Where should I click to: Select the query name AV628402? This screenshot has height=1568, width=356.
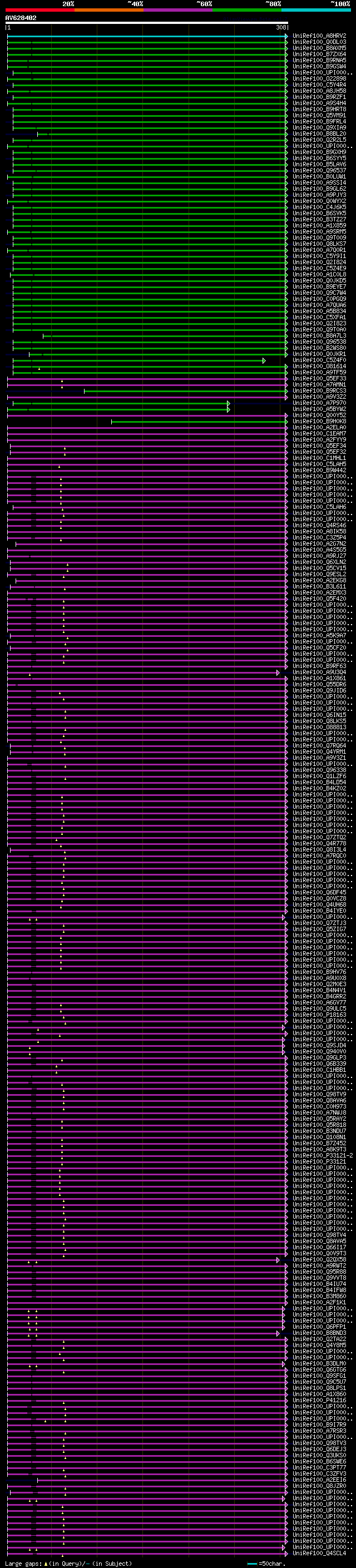tap(21, 18)
